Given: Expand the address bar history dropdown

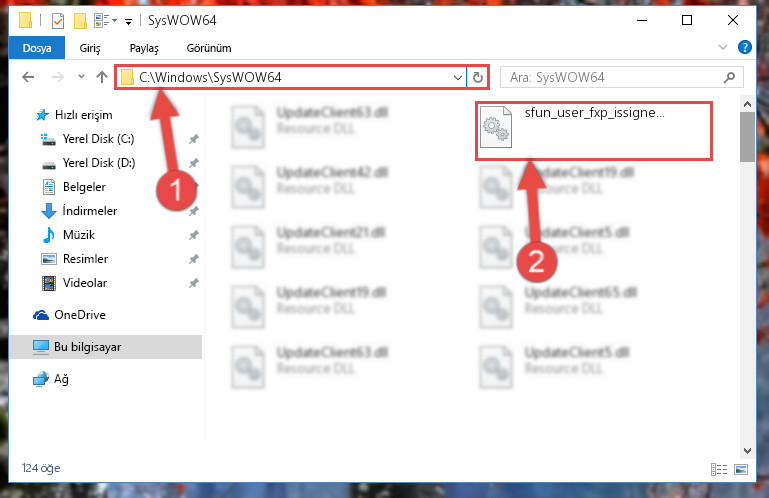Looking at the screenshot, I should pyautogui.click(x=458, y=78).
